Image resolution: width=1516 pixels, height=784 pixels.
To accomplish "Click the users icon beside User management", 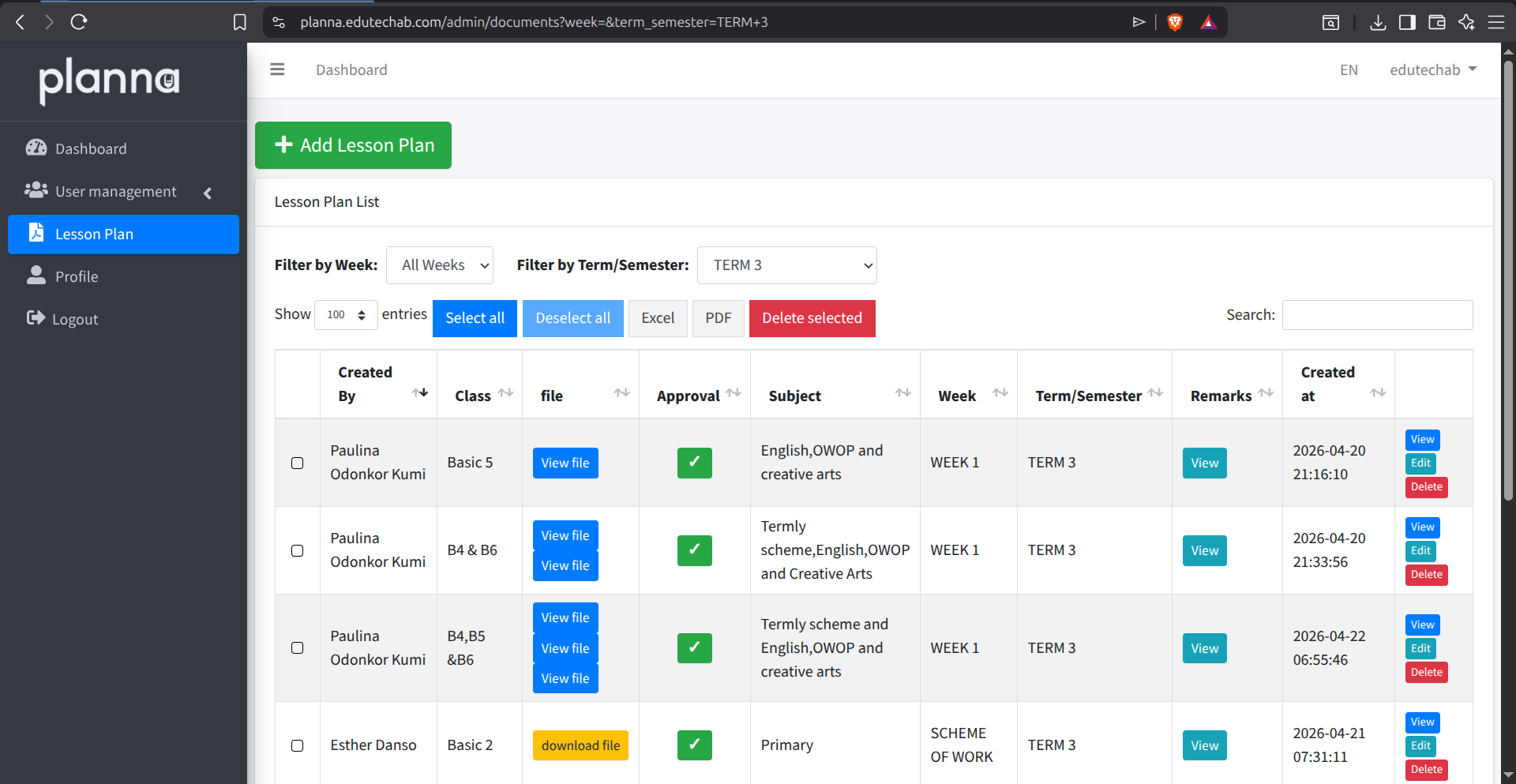I will pos(36,190).
